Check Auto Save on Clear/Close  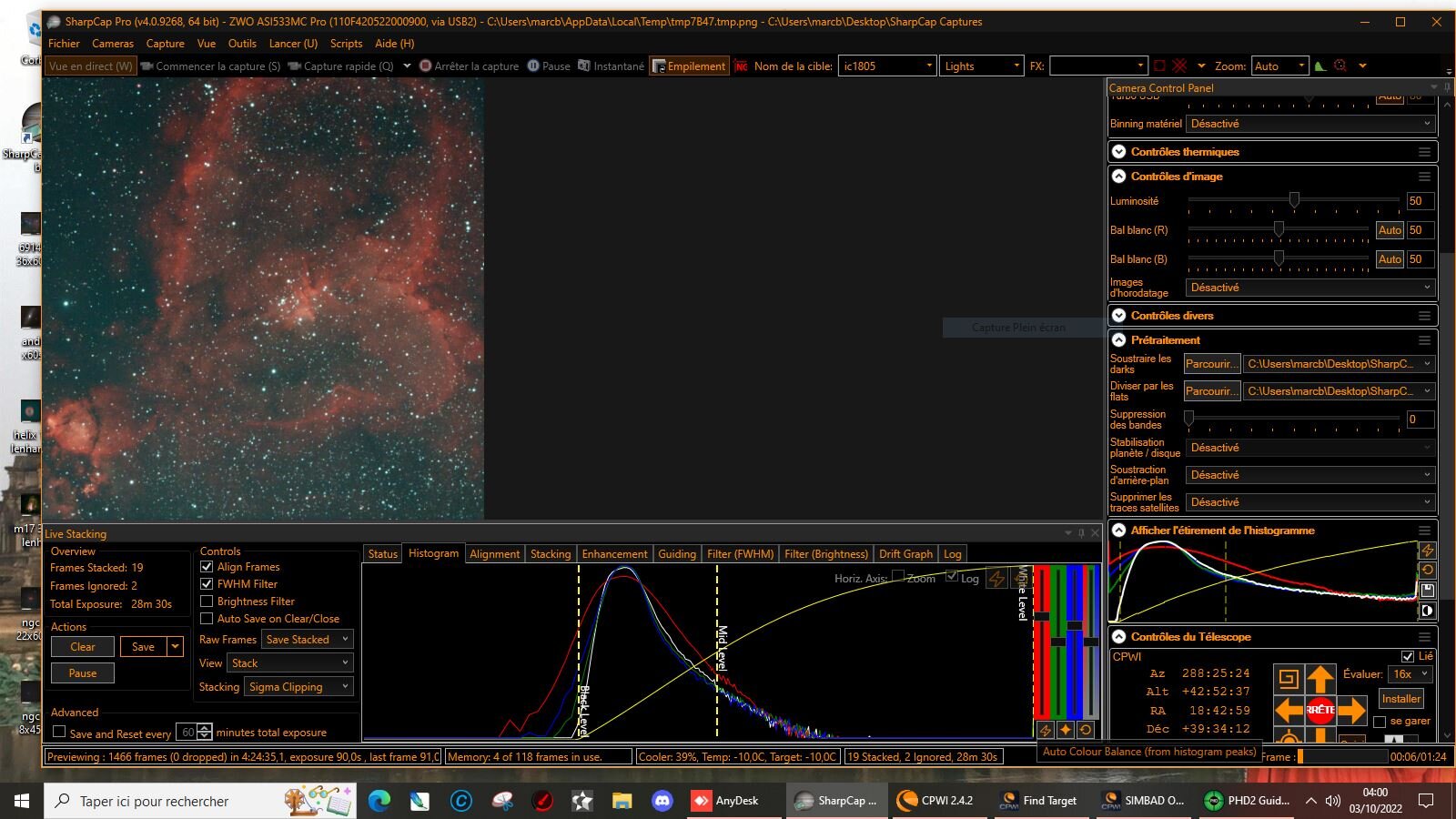207,619
